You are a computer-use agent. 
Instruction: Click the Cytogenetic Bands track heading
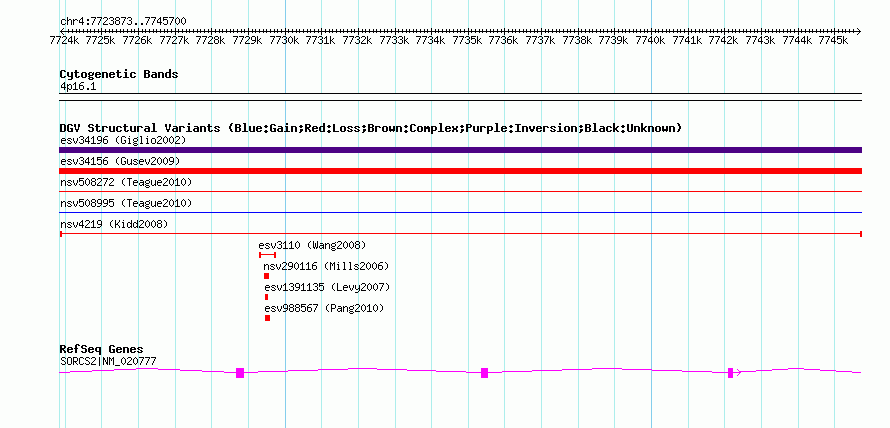119,74
